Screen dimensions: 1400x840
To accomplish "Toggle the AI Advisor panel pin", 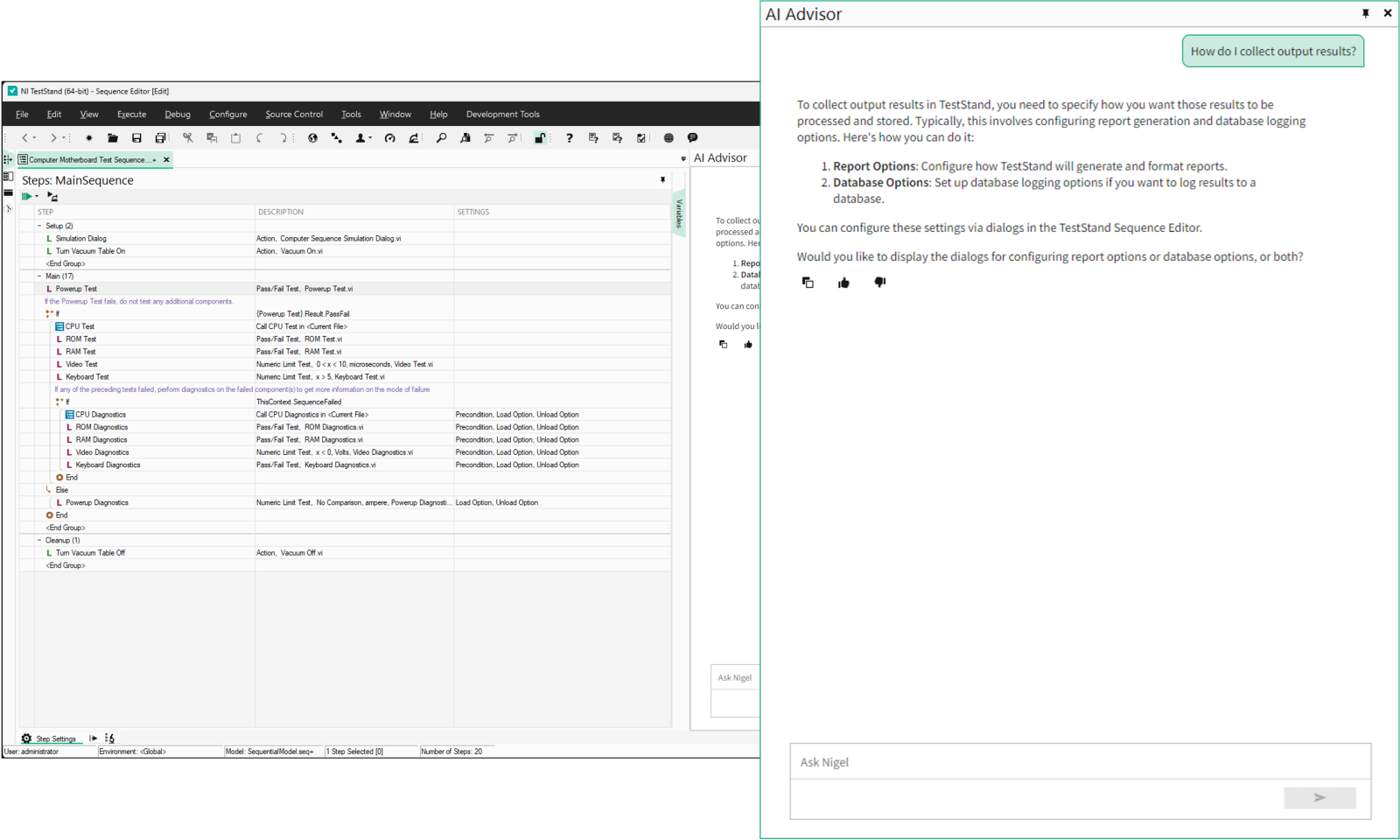I will 1365,13.
